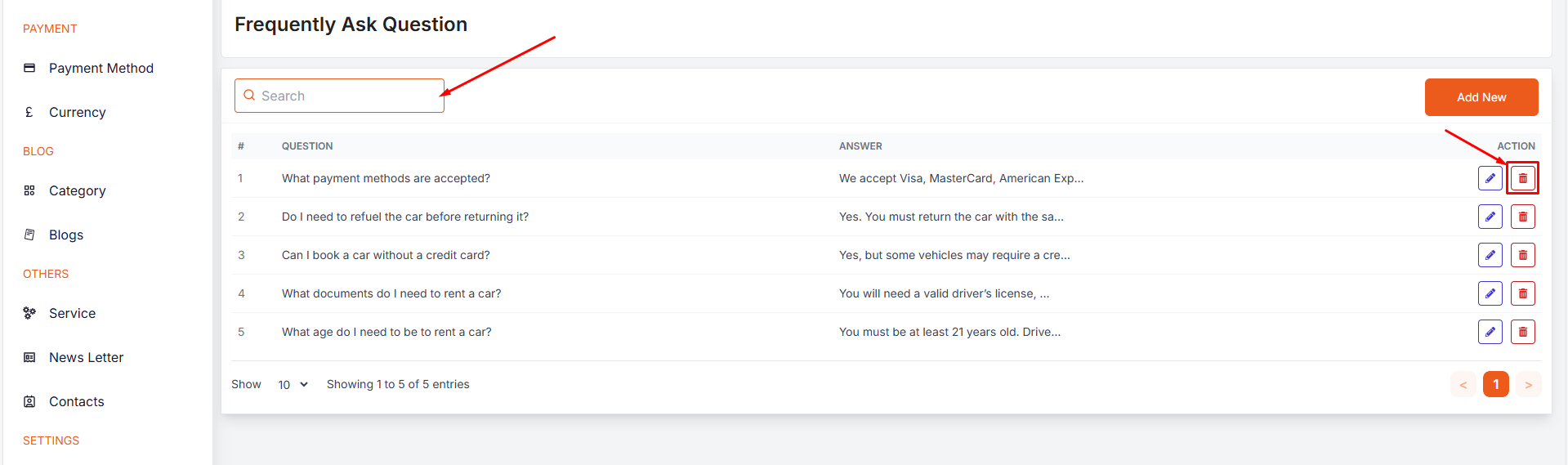The height and width of the screenshot is (465, 1568).
Task: Go to Currency settings
Action: [77, 112]
